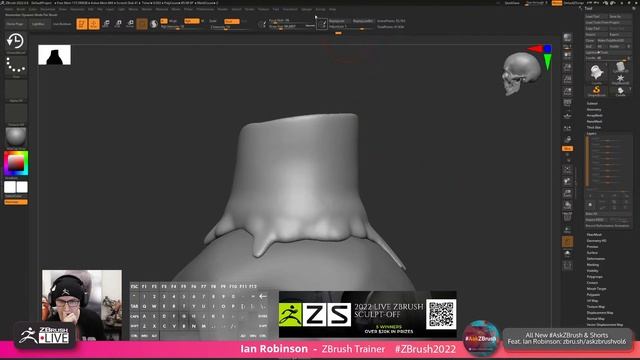
Task: Open the material sphere picker
Action: click(x=16, y=138)
